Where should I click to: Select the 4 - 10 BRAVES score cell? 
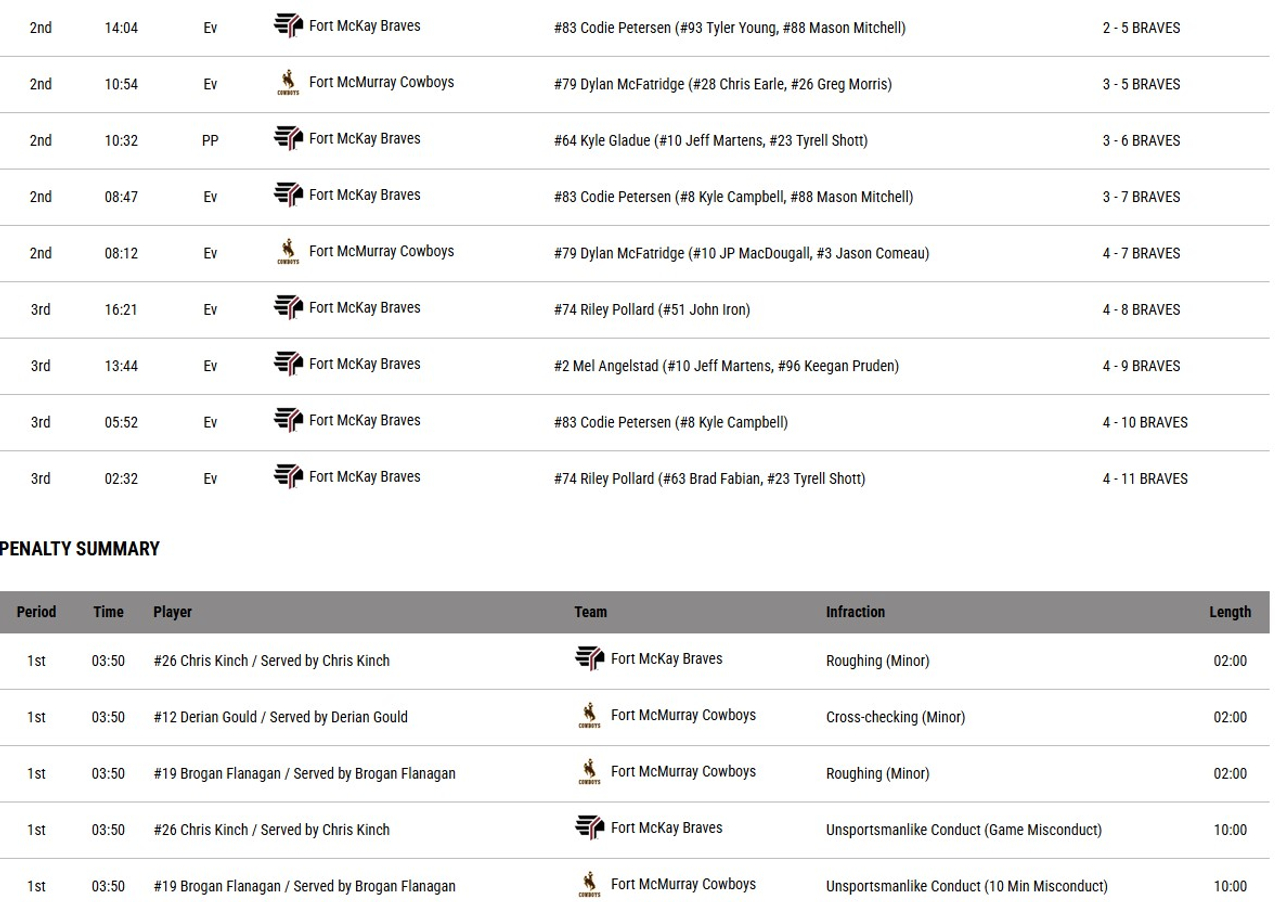(x=1145, y=423)
